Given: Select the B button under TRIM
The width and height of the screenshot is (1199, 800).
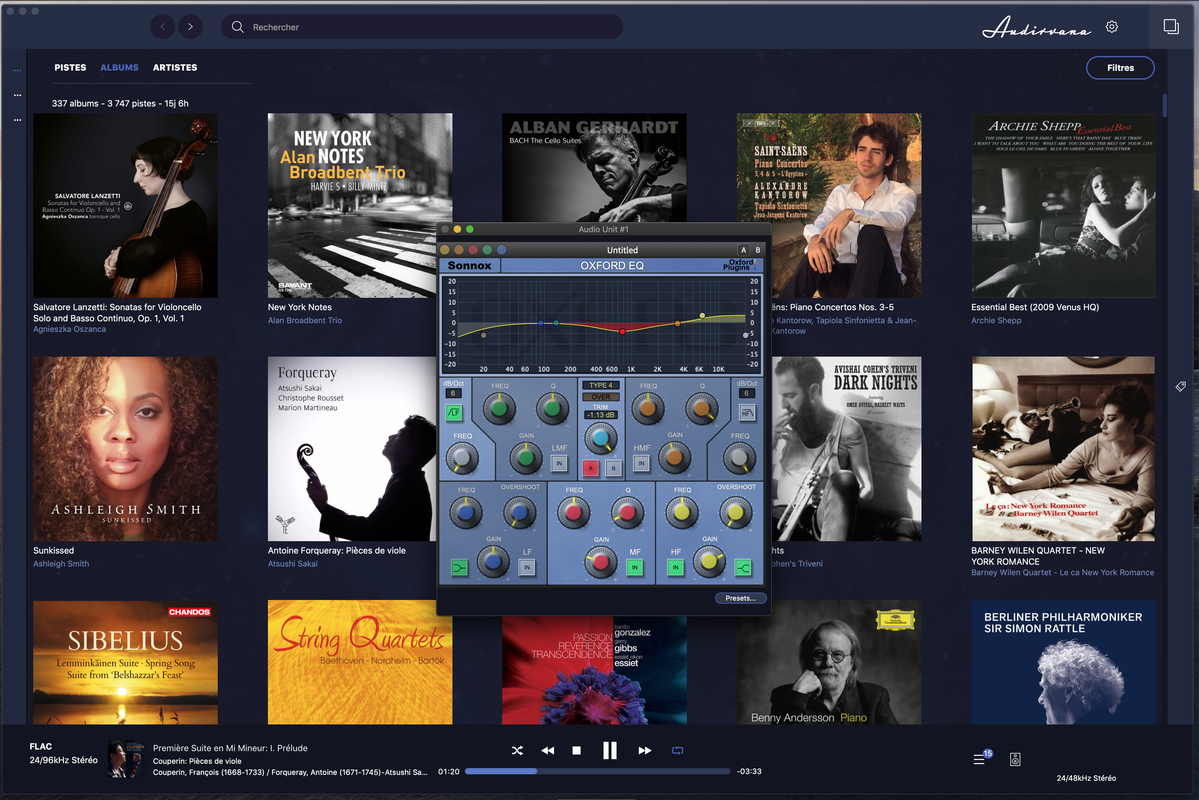Looking at the screenshot, I should pyautogui.click(x=612, y=468).
